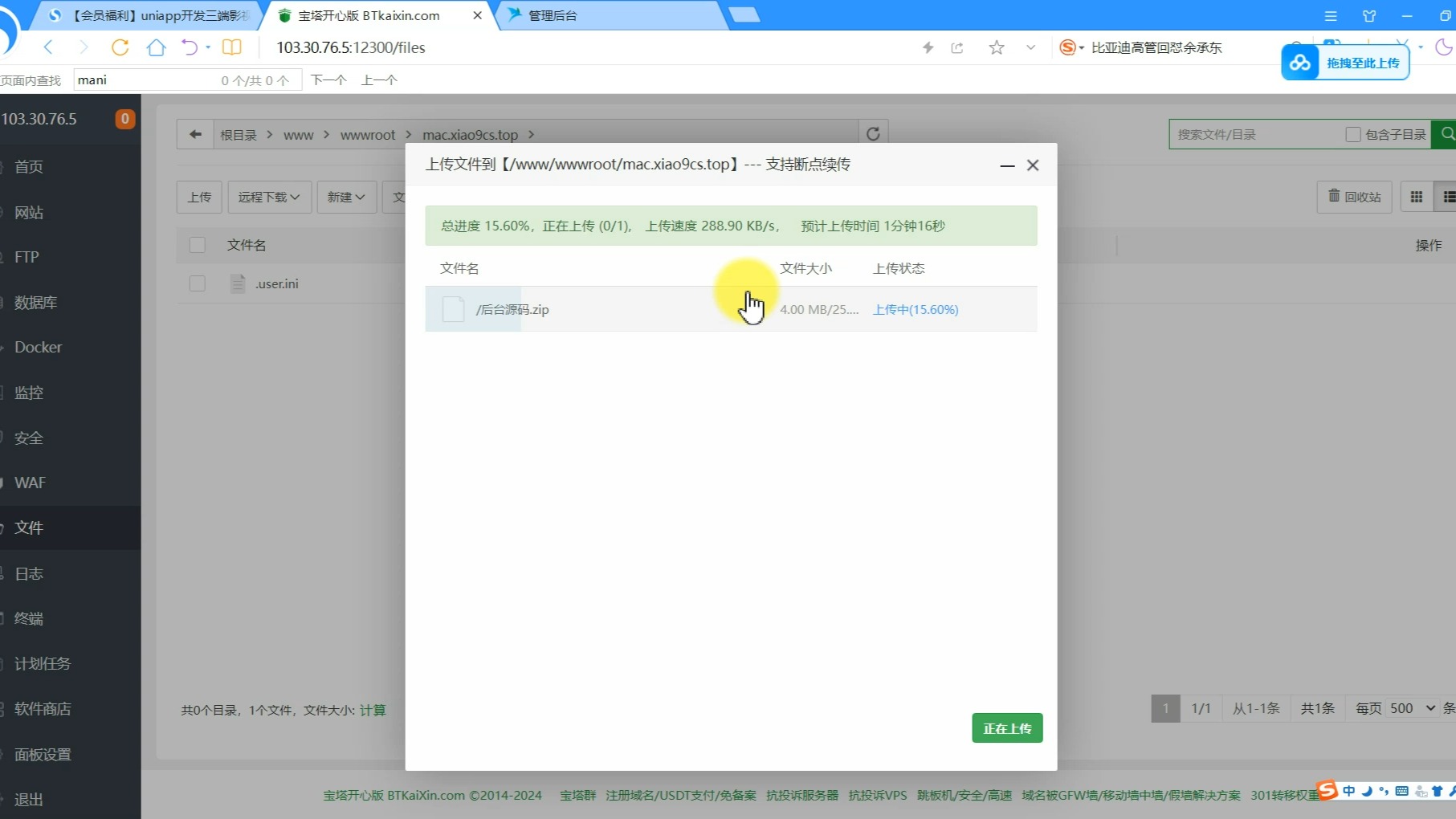Click 上一个 in find bar
This screenshot has width=1456, height=819.
[379, 79]
